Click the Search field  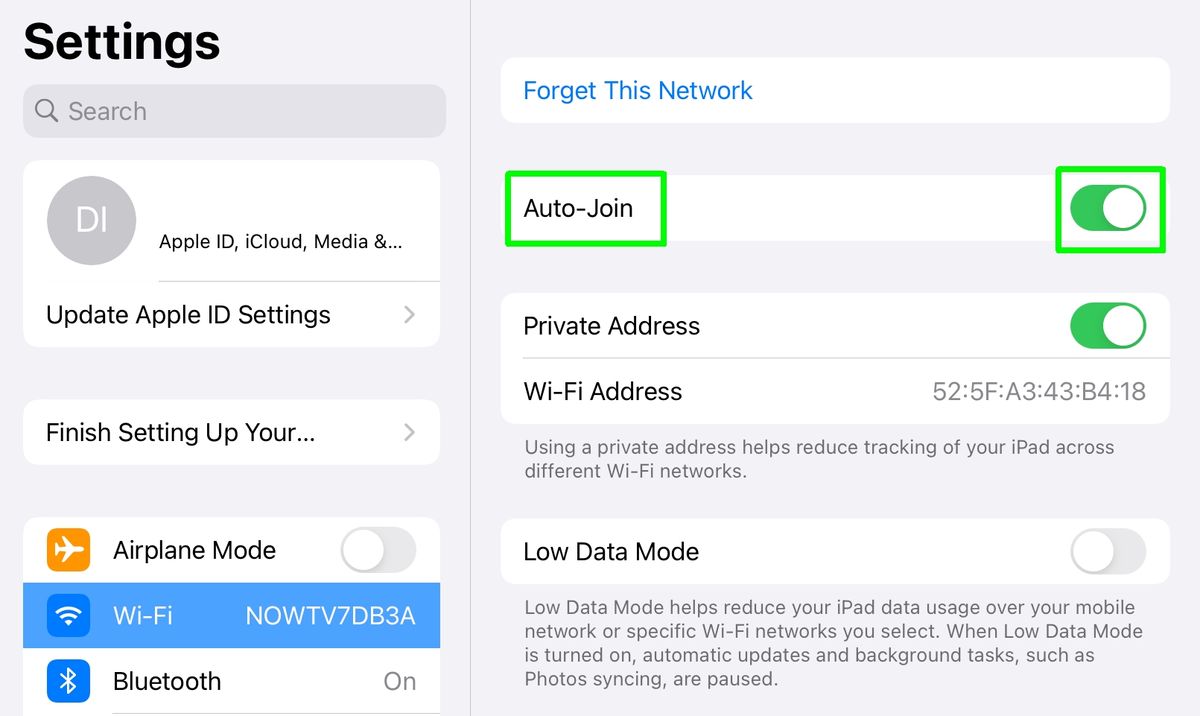[234, 111]
